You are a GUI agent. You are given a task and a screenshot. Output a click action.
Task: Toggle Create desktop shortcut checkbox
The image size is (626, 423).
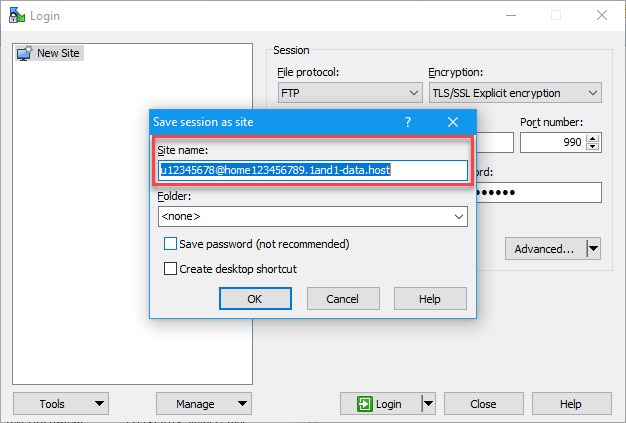pyautogui.click(x=171, y=269)
